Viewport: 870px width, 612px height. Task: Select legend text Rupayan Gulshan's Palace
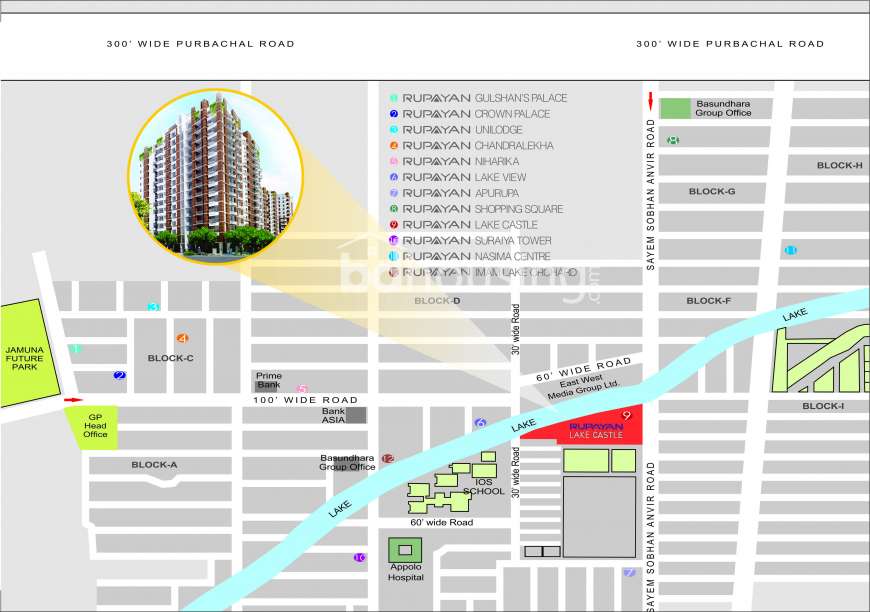(485, 98)
